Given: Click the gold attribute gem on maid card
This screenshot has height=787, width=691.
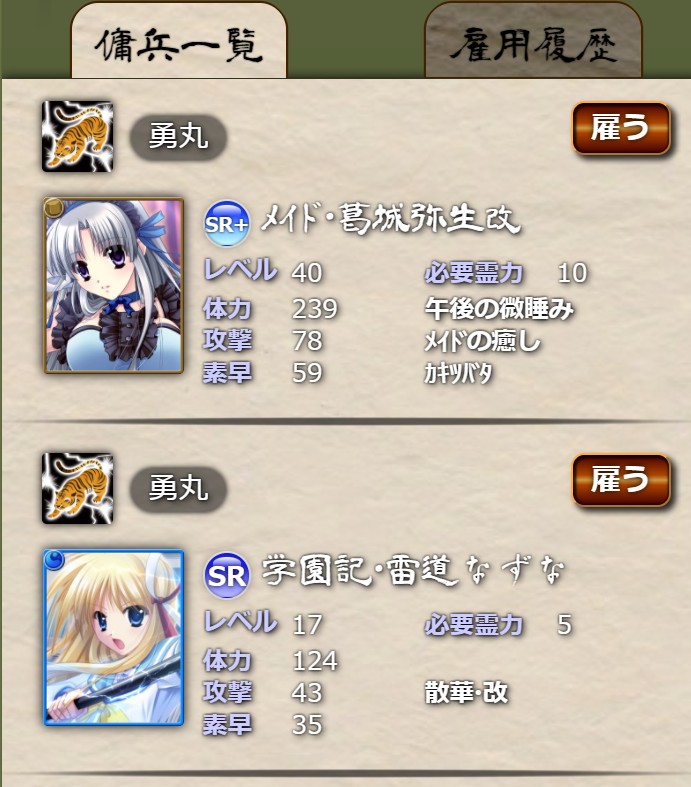Looking at the screenshot, I should click(x=54, y=207).
